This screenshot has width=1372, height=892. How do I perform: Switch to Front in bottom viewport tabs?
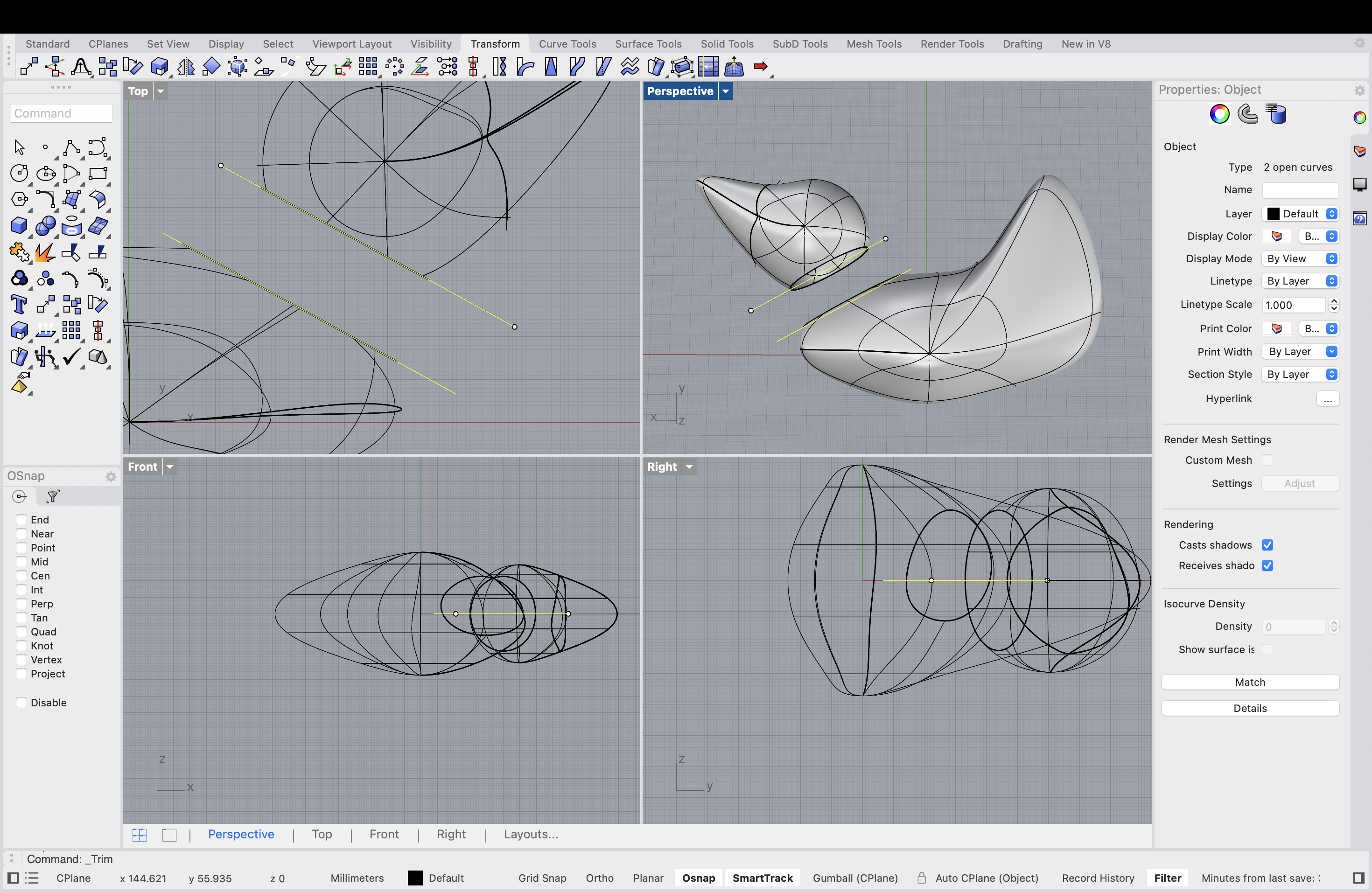[x=384, y=834]
